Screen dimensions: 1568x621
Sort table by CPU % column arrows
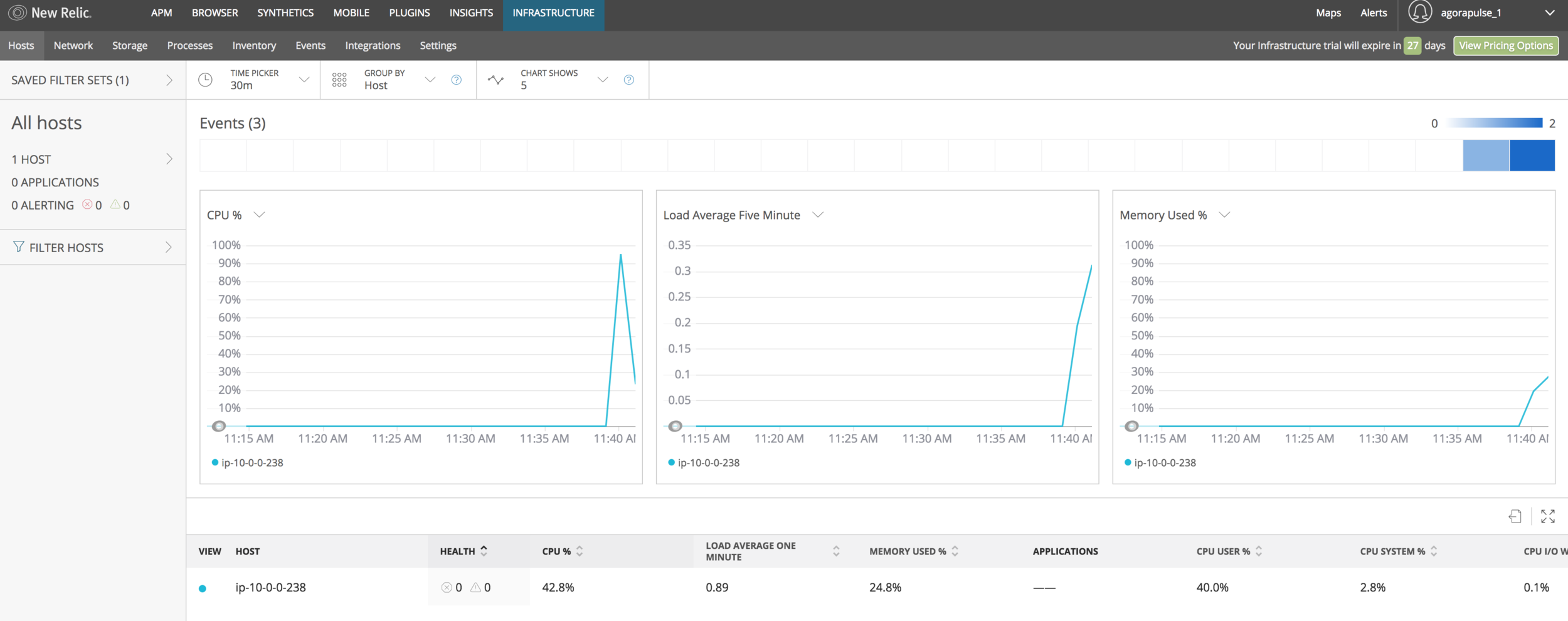click(580, 551)
